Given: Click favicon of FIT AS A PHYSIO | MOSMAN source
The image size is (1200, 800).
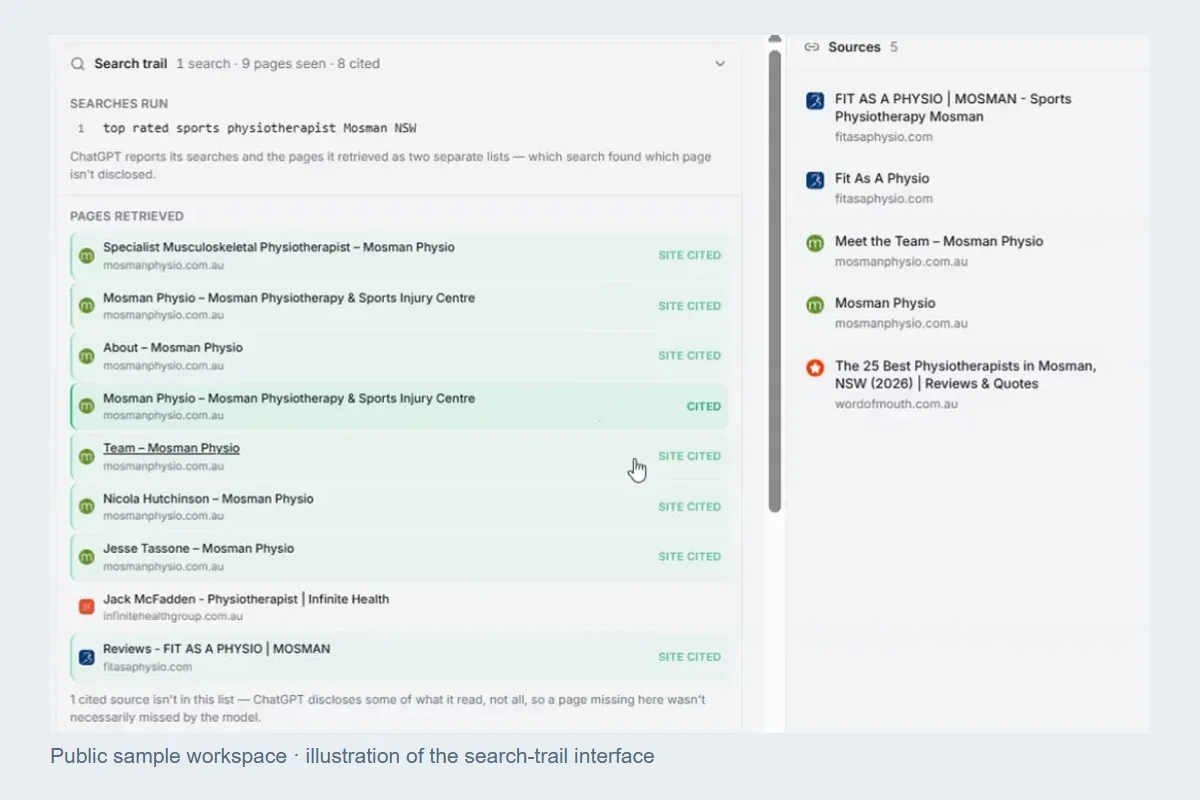Looking at the screenshot, I should [815, 100].
